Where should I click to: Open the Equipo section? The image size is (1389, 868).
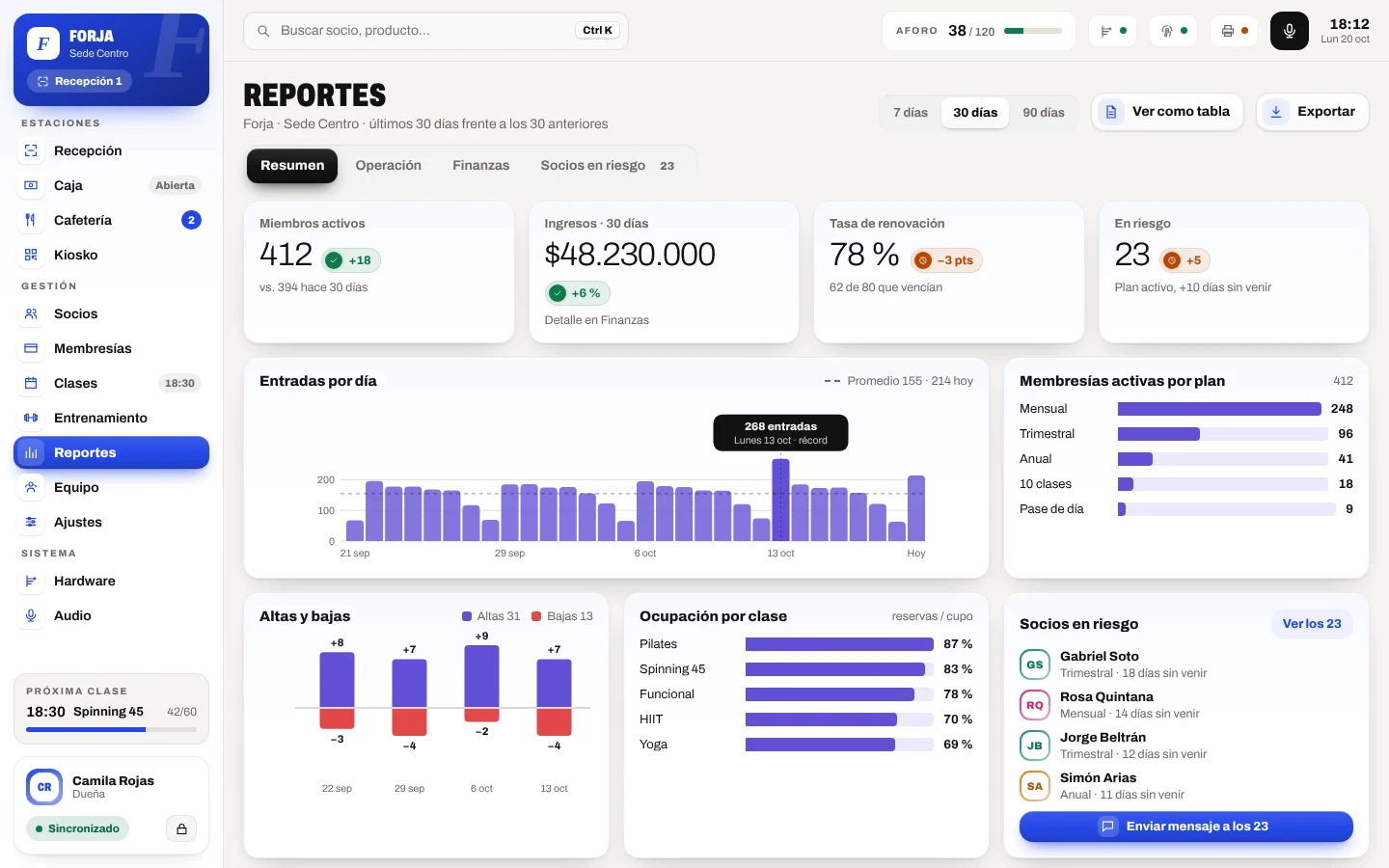(111, 487)
